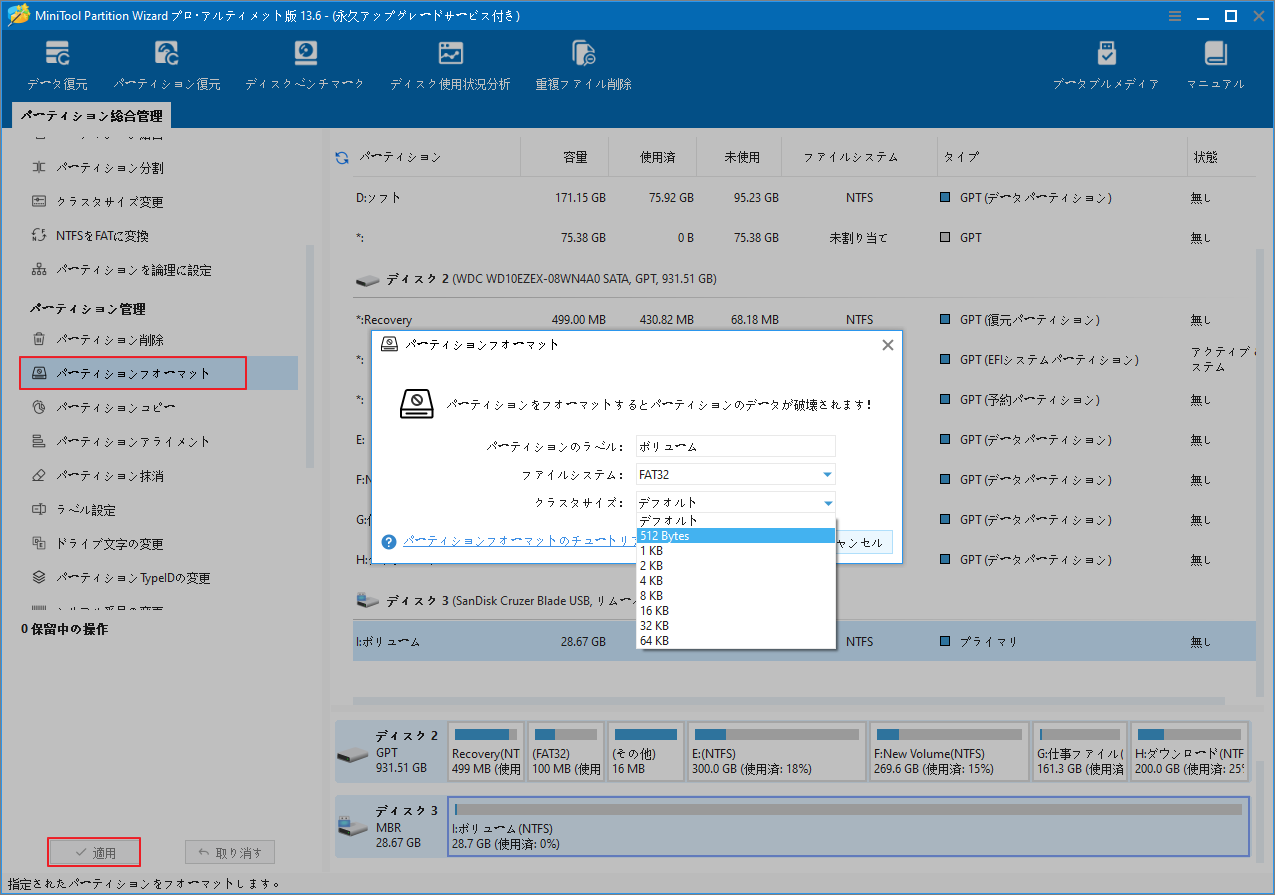Viewport: 1275px width, 895px height.
Task: Choose 4 KB cluster size option
Action: click(736, 581)
